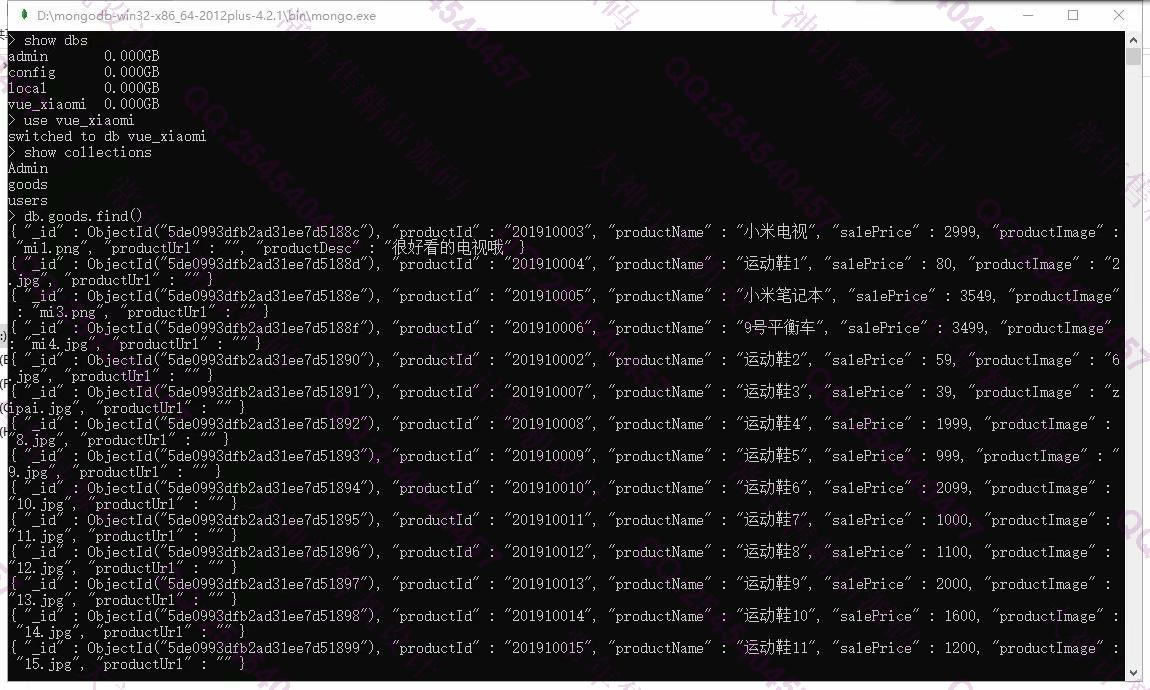Screen dimensions: 1150x690
Task: Maximize the mongo.exe console window
Action: coord(1073,15)
